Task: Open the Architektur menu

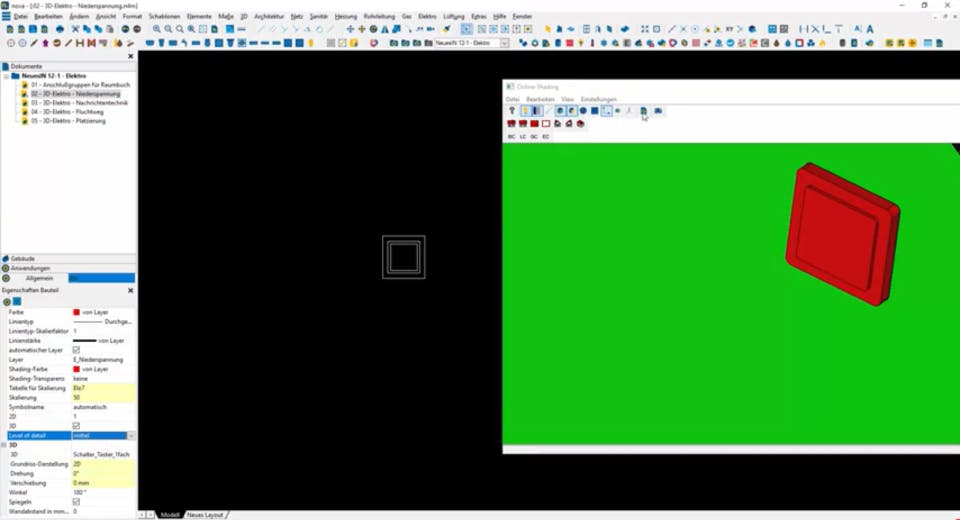Action: (x=269, y=17)
